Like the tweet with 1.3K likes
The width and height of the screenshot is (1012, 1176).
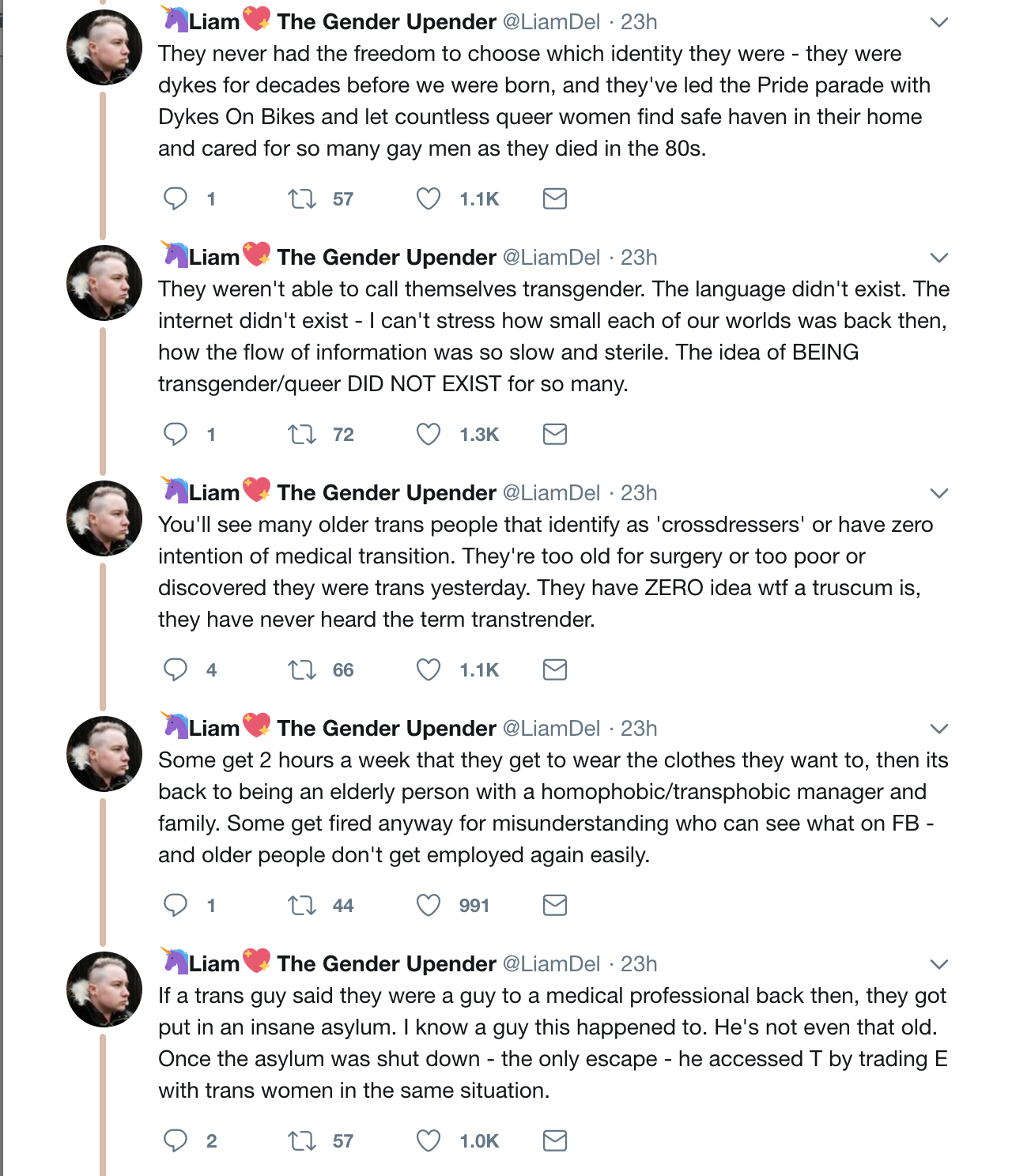pyautogui.click(x=429, y=434)
